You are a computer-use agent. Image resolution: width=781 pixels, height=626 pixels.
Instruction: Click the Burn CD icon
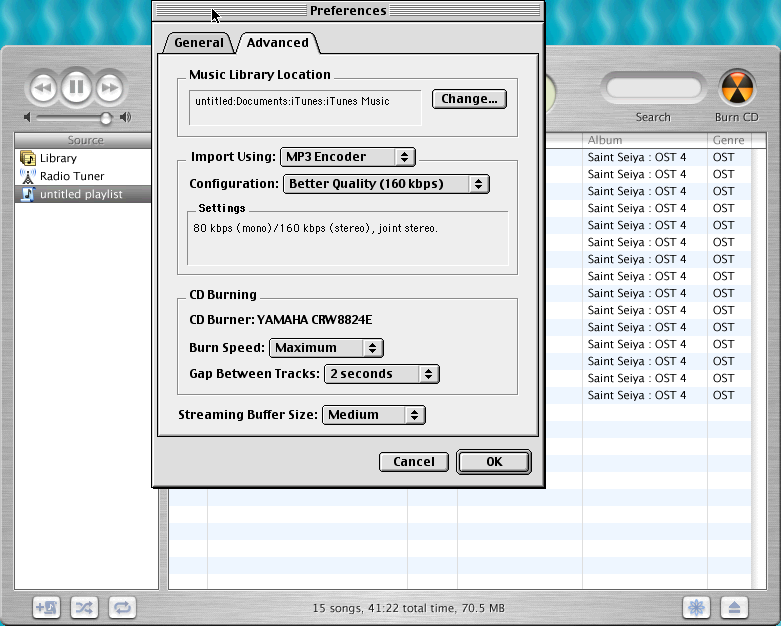(x=737, y=88)
